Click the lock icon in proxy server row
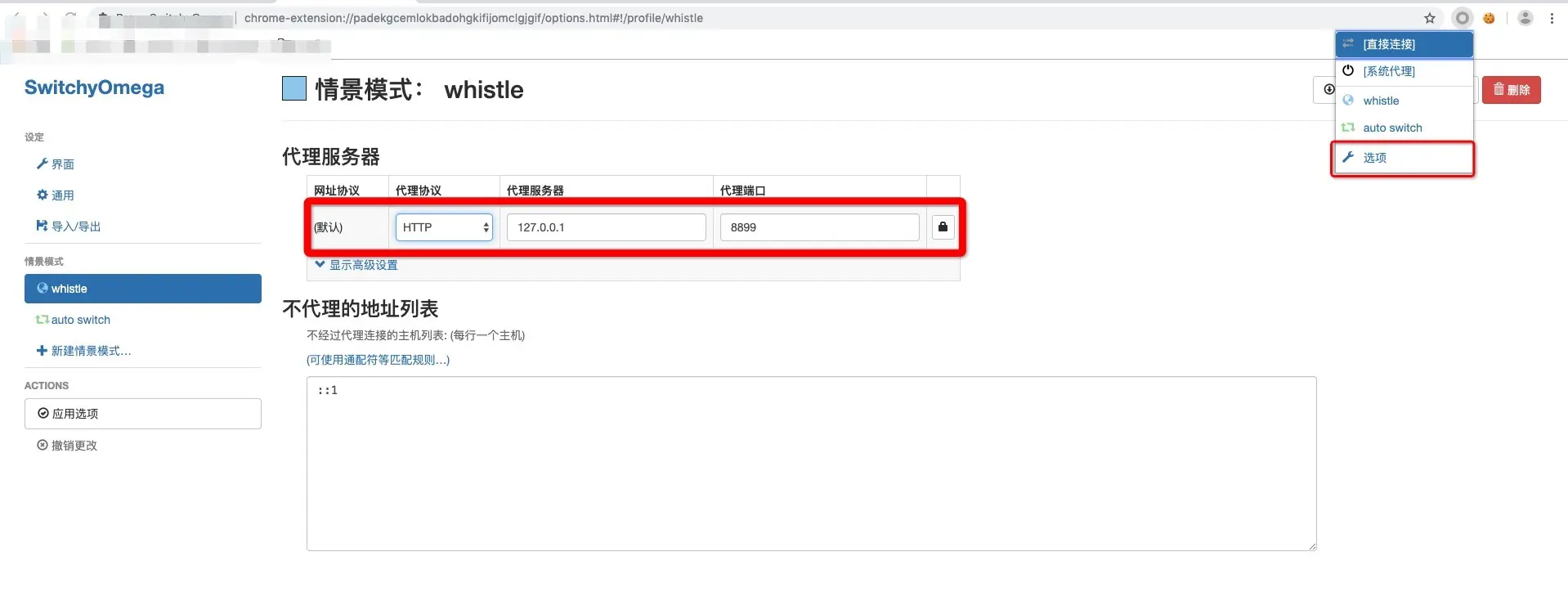 click(x=943, y=227)
